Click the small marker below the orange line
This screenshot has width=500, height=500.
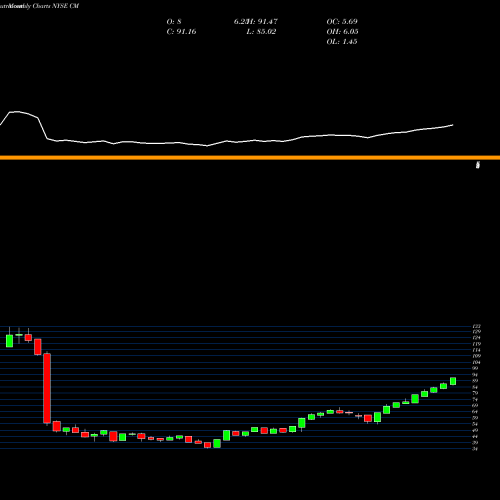[x=478, y=165]
